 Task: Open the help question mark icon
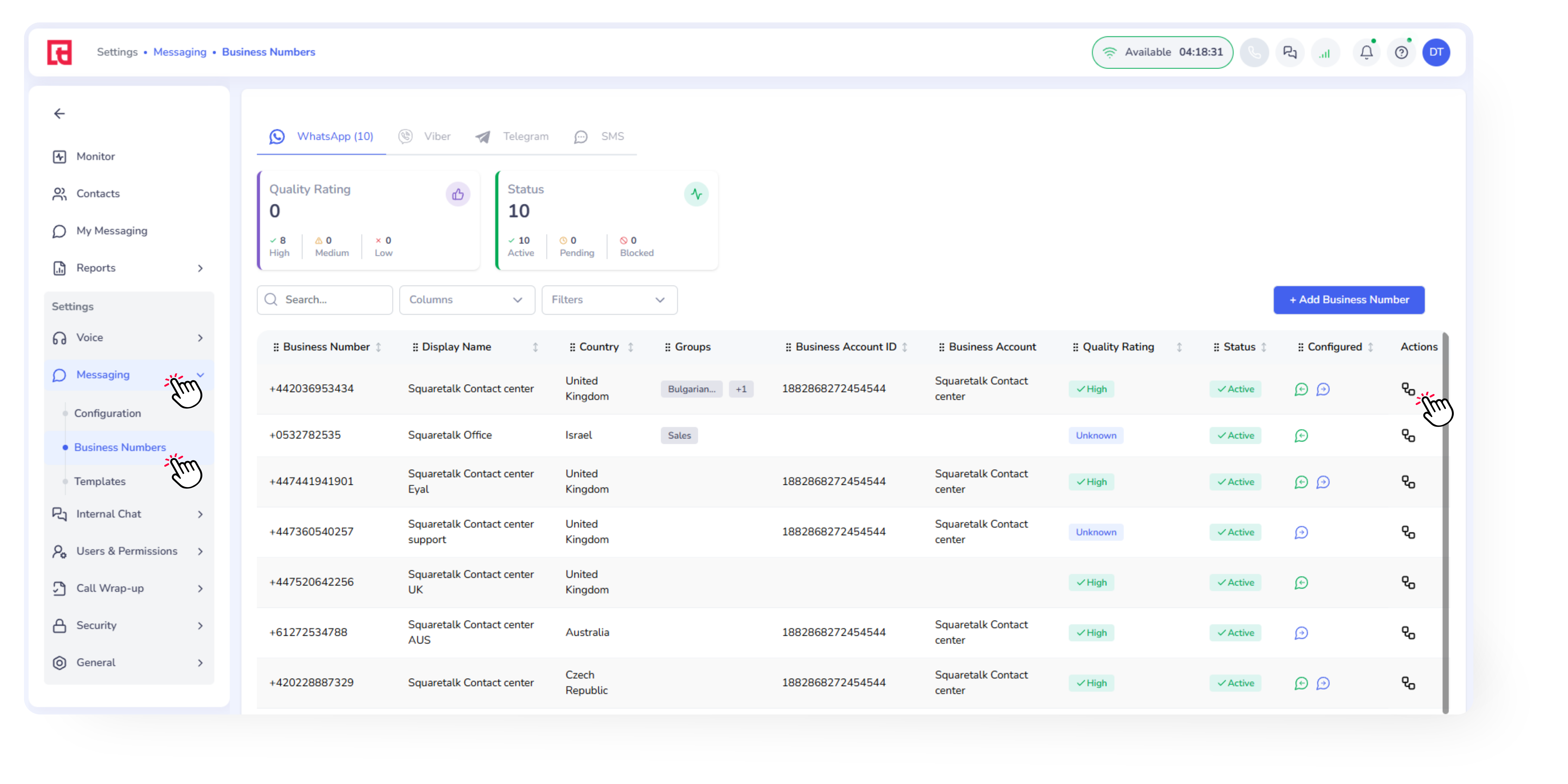click(1401, 52)
